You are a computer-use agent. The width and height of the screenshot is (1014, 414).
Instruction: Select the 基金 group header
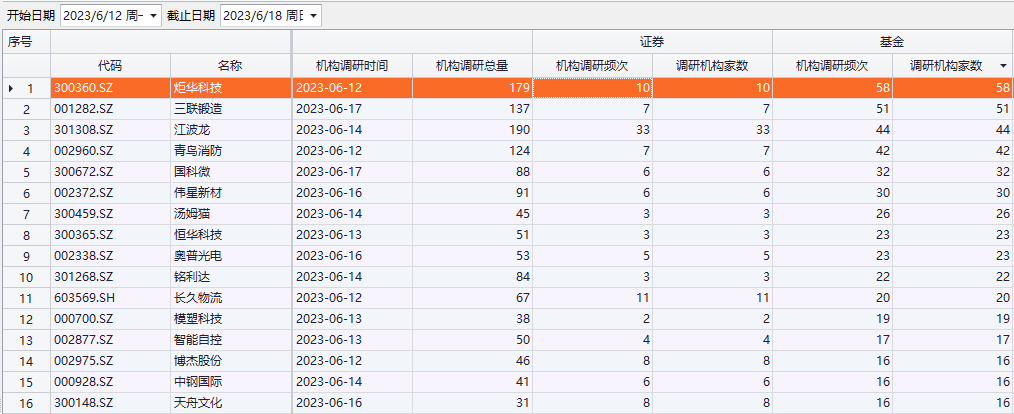coord(892,42)
